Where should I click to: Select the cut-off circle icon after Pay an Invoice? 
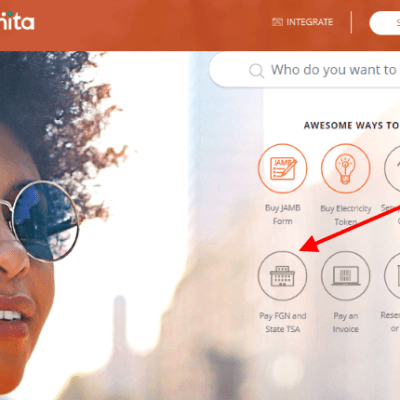[x=392, y=276]
